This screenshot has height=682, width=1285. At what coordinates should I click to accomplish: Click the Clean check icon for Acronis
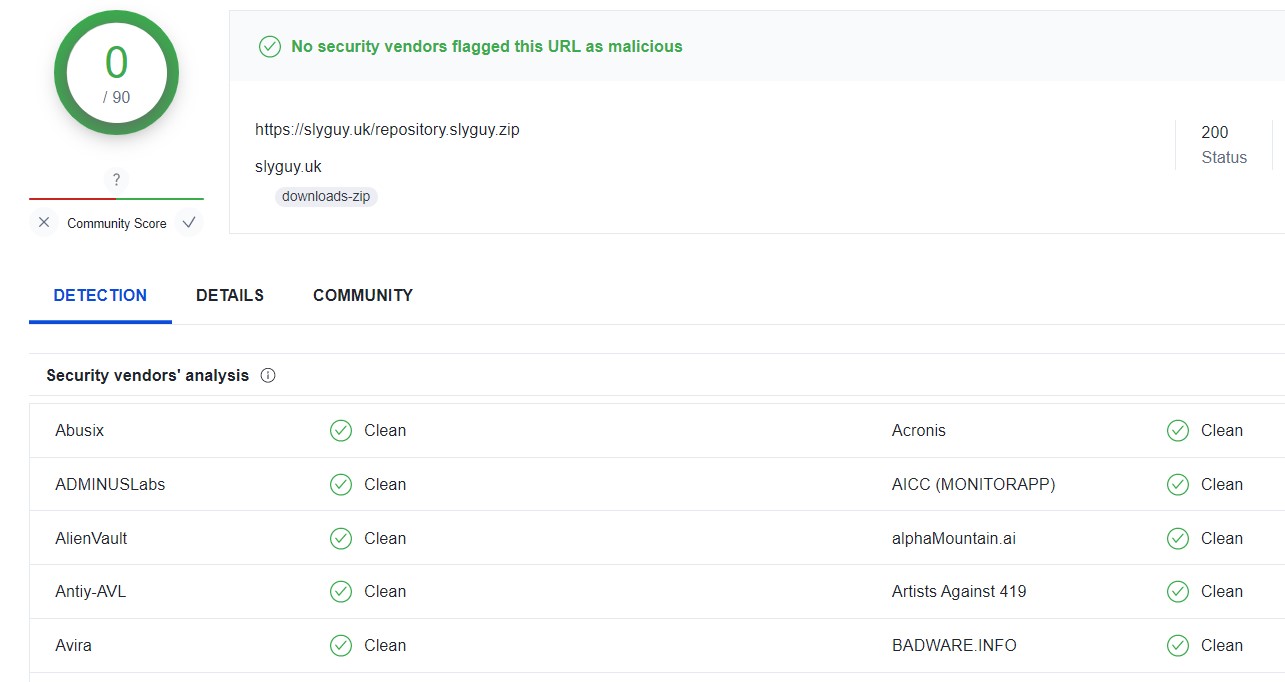click(1178, 431)
